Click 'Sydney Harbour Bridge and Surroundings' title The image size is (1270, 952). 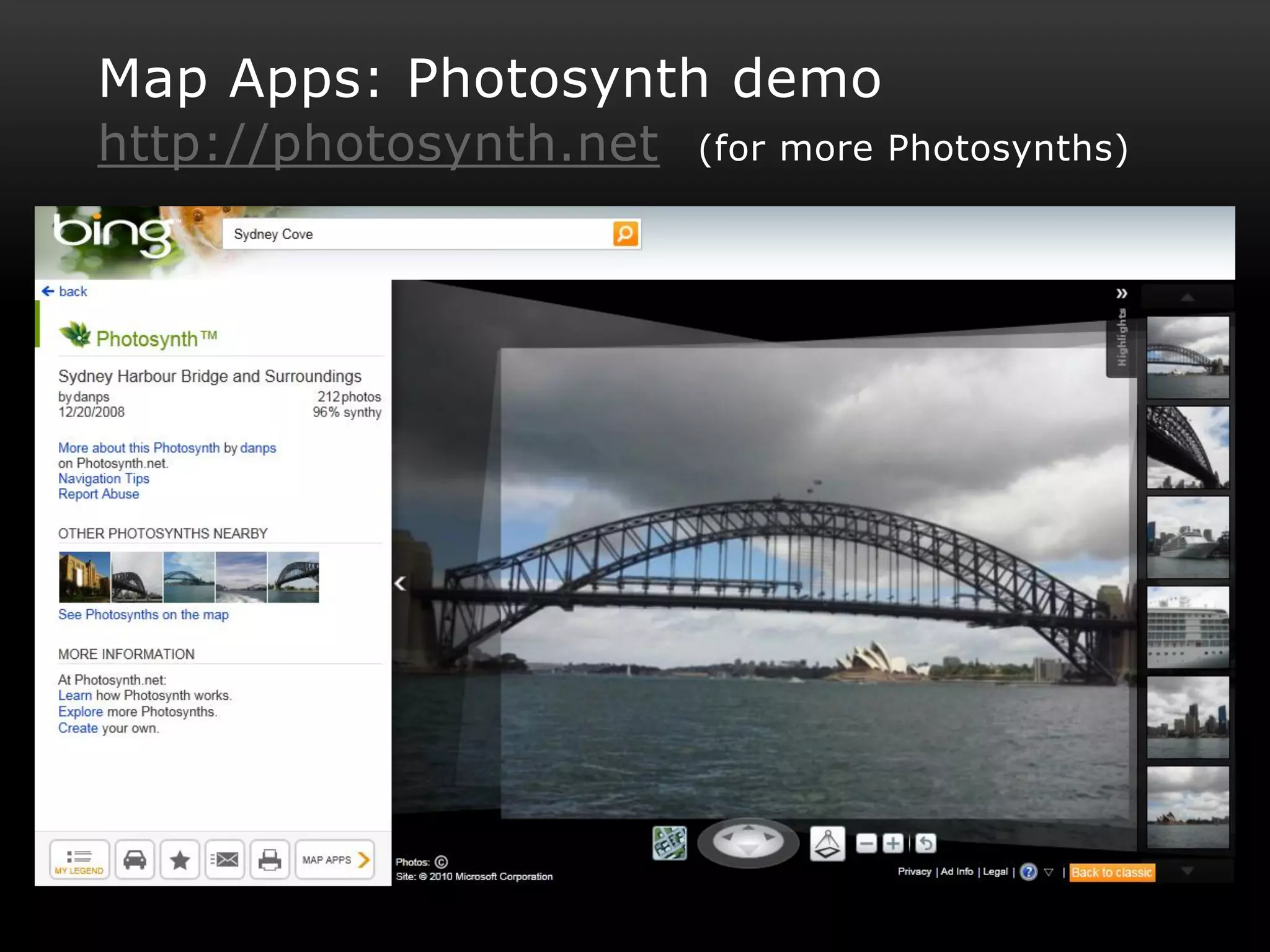point(210,376)
